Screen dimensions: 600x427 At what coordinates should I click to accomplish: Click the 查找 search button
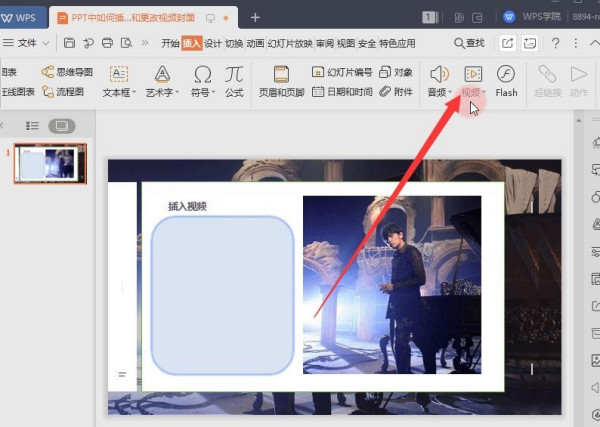pyautogui.click(x=469, y=43)
